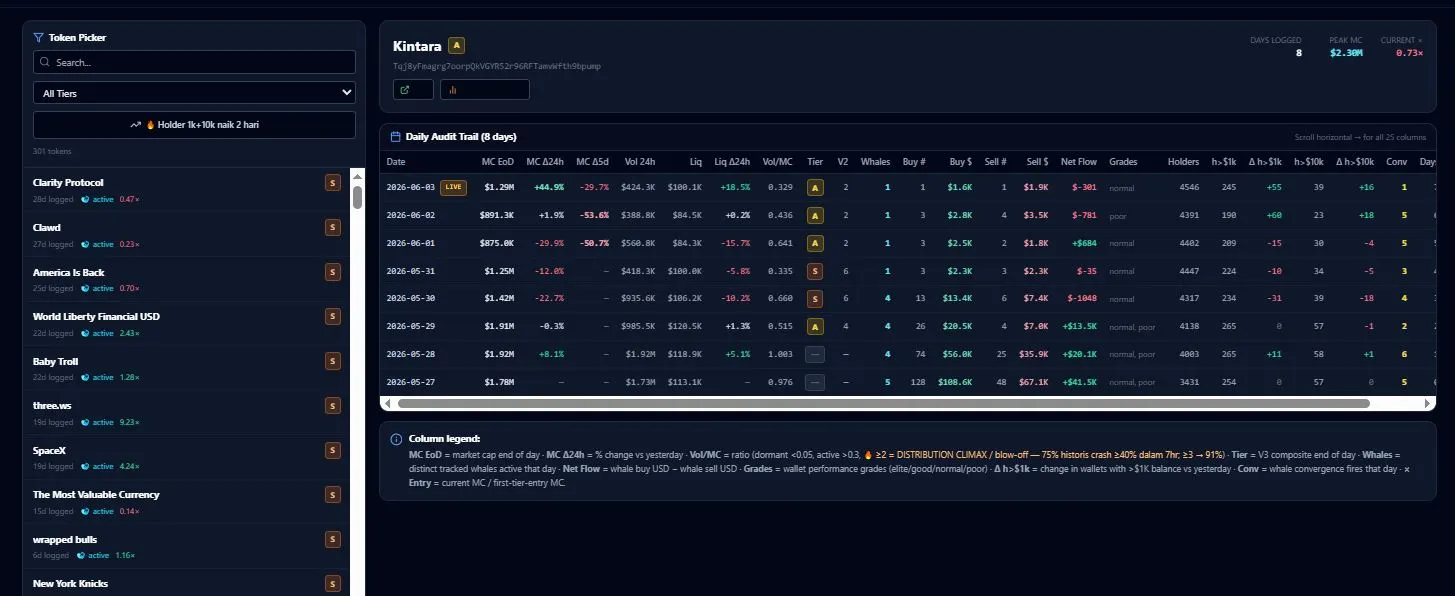Screen dimensions: 1455x596
Task: Click the 2026-05-28 date cell
Action: pyautogui.click(x=410, y=354)
